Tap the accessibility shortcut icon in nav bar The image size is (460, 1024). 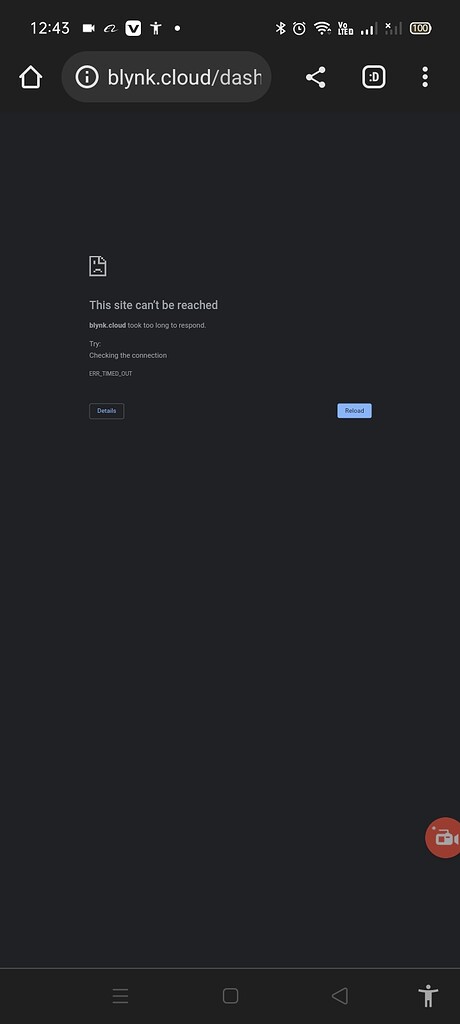click(429, 996)
